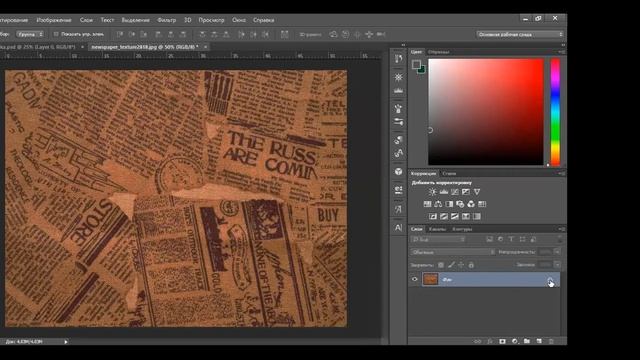The image size is (640, 360).
Task: Click the foreground color swatch
Action: [416, 64]
